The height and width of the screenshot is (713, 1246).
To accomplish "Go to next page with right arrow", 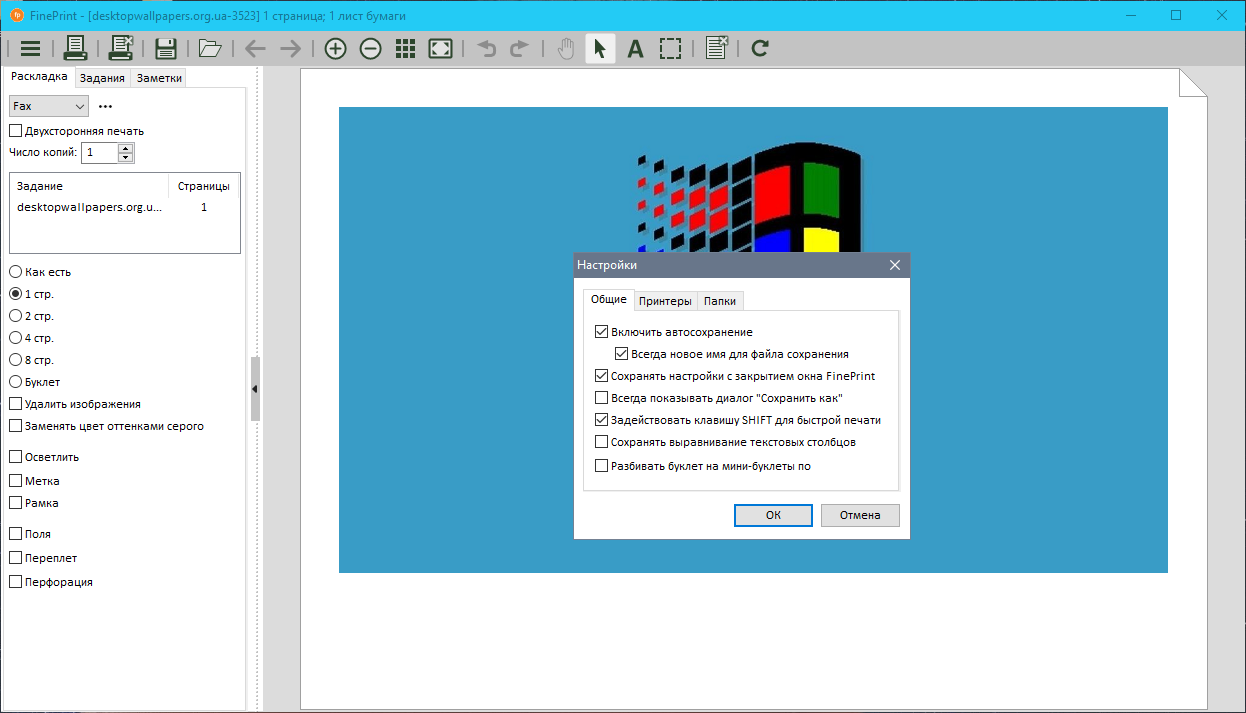I will point(290,48).
